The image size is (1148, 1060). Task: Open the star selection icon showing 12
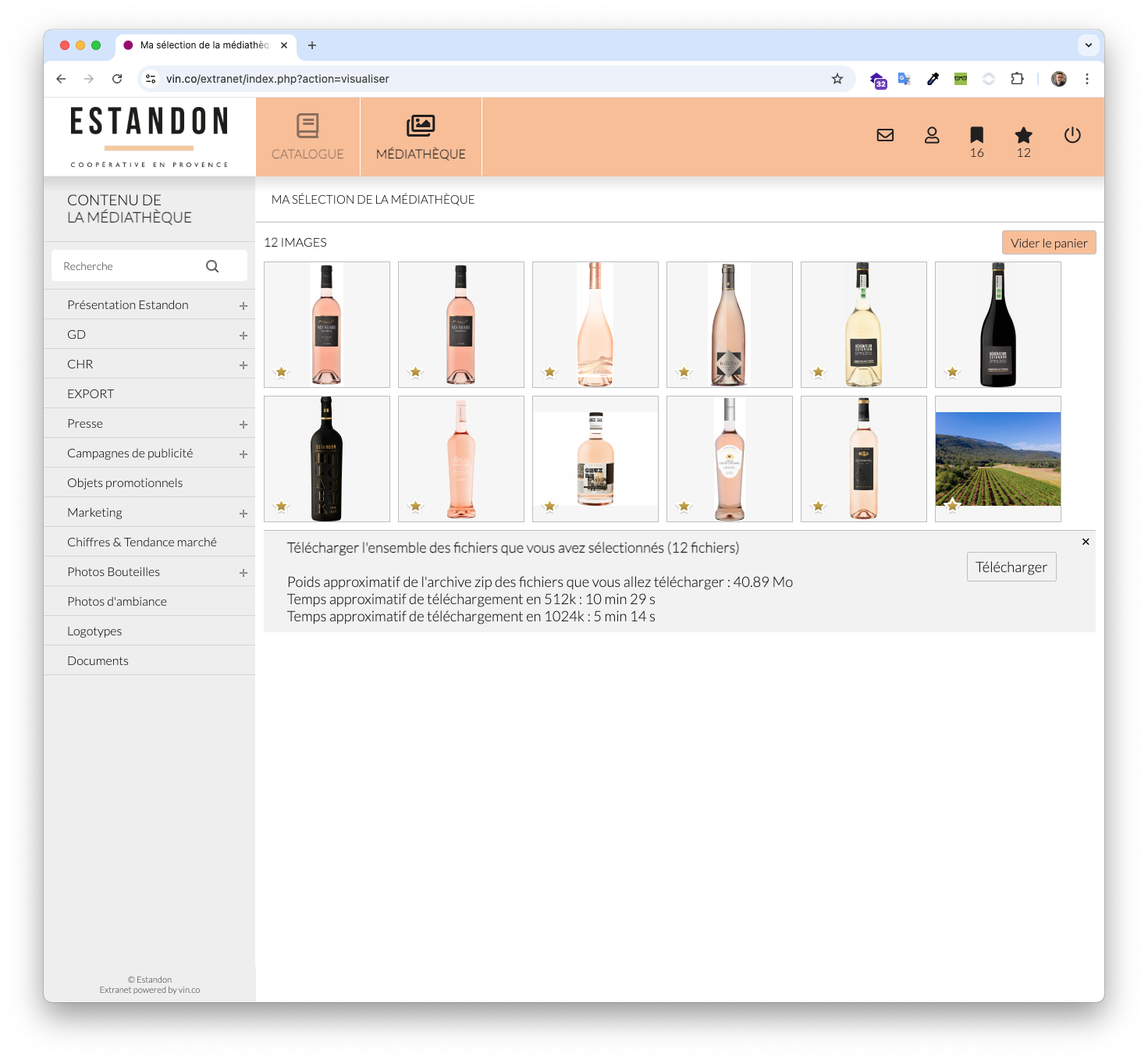[x=1024, y=142]
